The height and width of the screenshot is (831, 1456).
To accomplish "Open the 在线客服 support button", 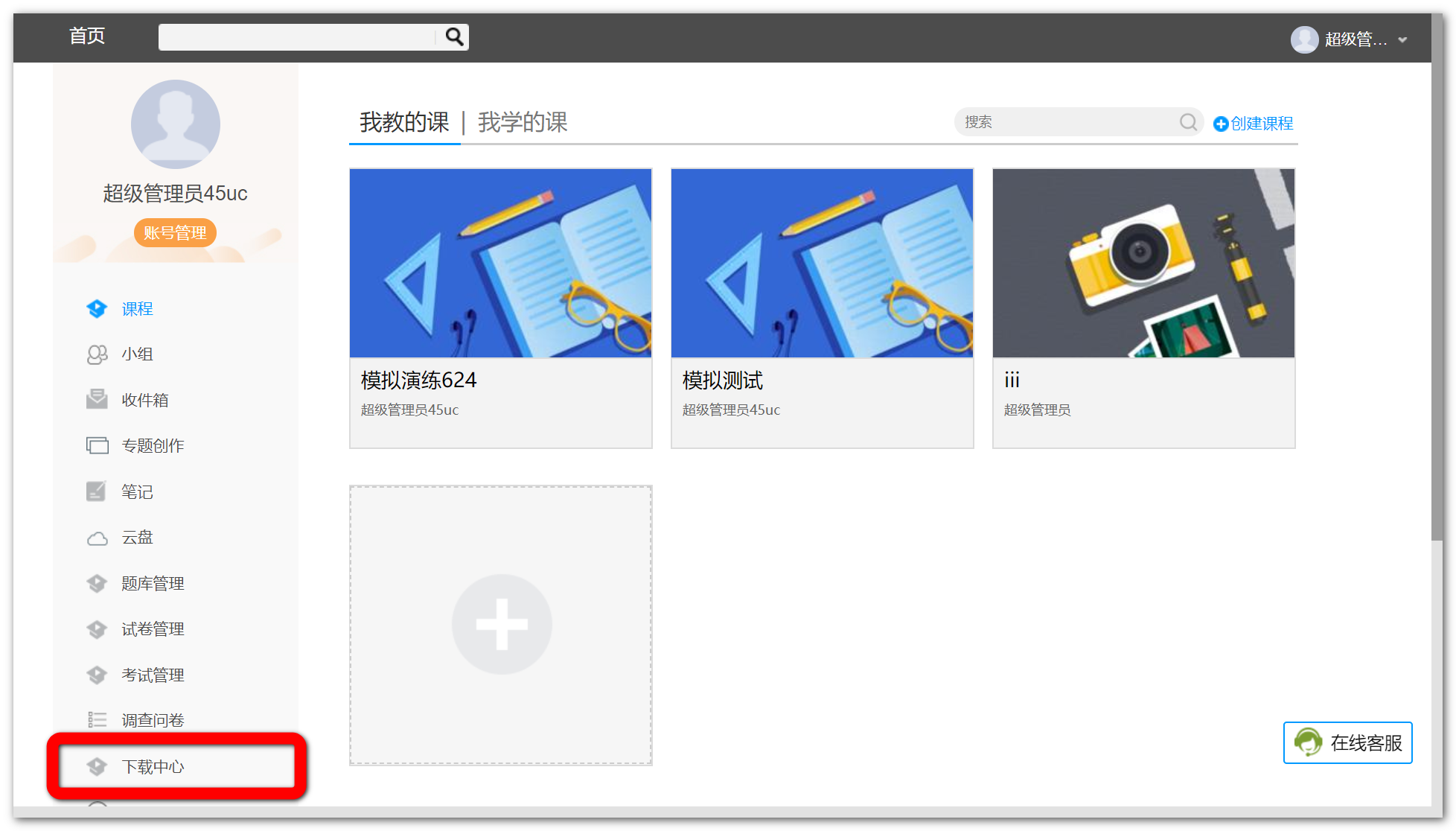I will click(1347, 742).
